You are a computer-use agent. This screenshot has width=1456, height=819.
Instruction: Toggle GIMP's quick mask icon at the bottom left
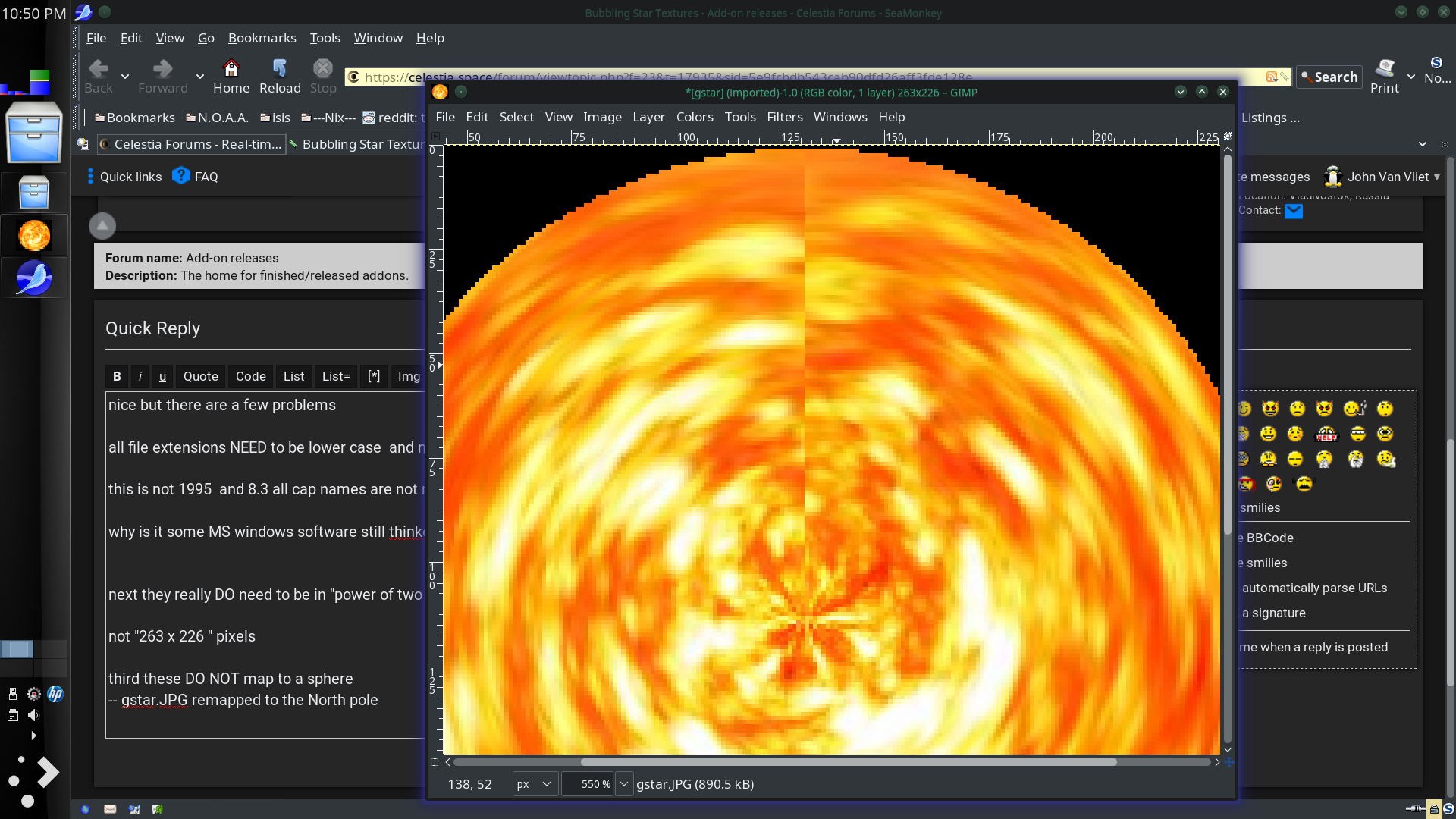coord(435,762)
